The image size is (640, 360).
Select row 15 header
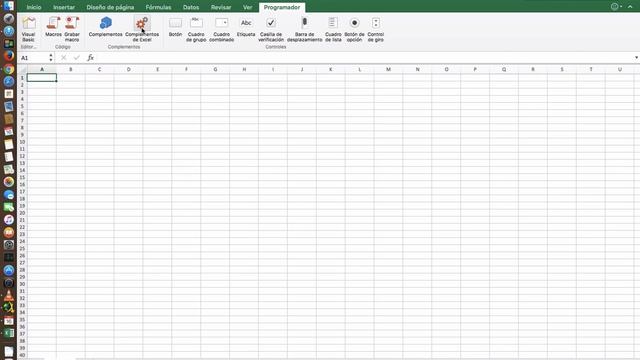(x=22, y=178)
